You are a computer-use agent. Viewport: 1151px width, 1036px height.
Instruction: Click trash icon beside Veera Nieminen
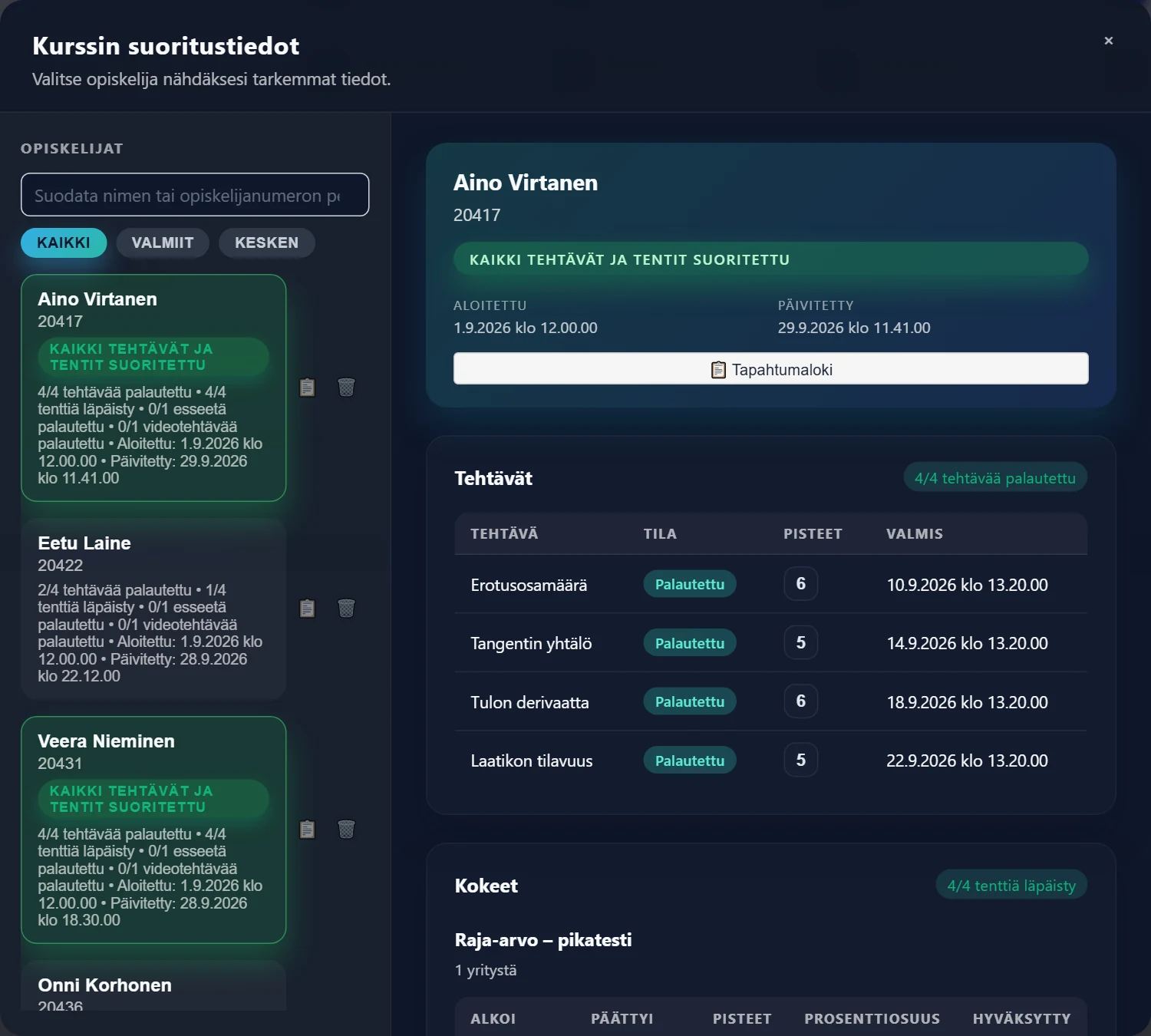346,830
